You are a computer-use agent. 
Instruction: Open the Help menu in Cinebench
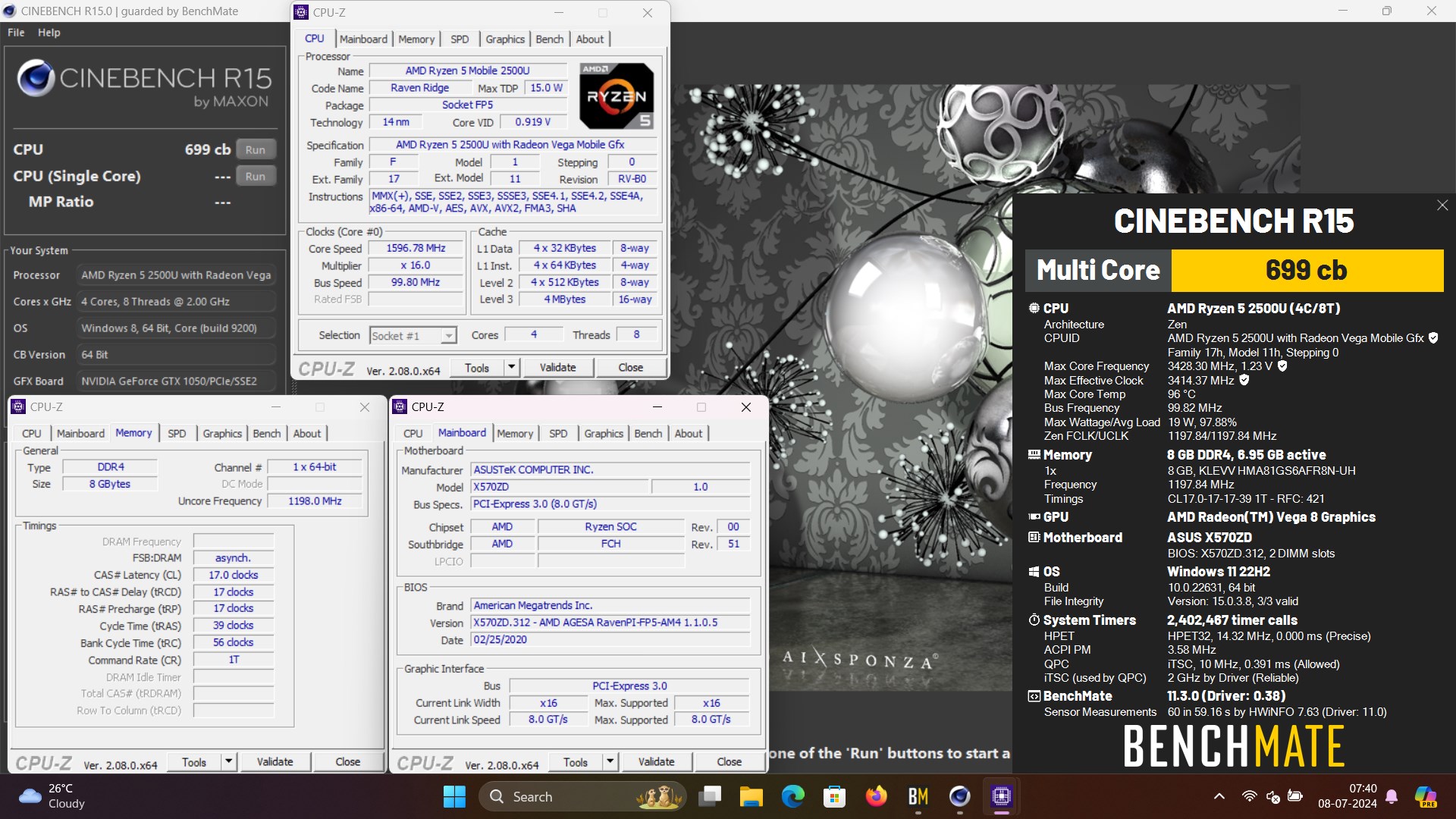click(x=49, y=33)
